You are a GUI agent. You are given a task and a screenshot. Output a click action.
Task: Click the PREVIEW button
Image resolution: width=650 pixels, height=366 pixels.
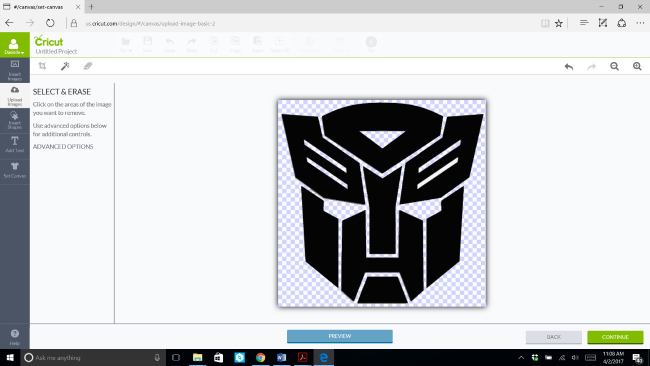click(340, 336)
